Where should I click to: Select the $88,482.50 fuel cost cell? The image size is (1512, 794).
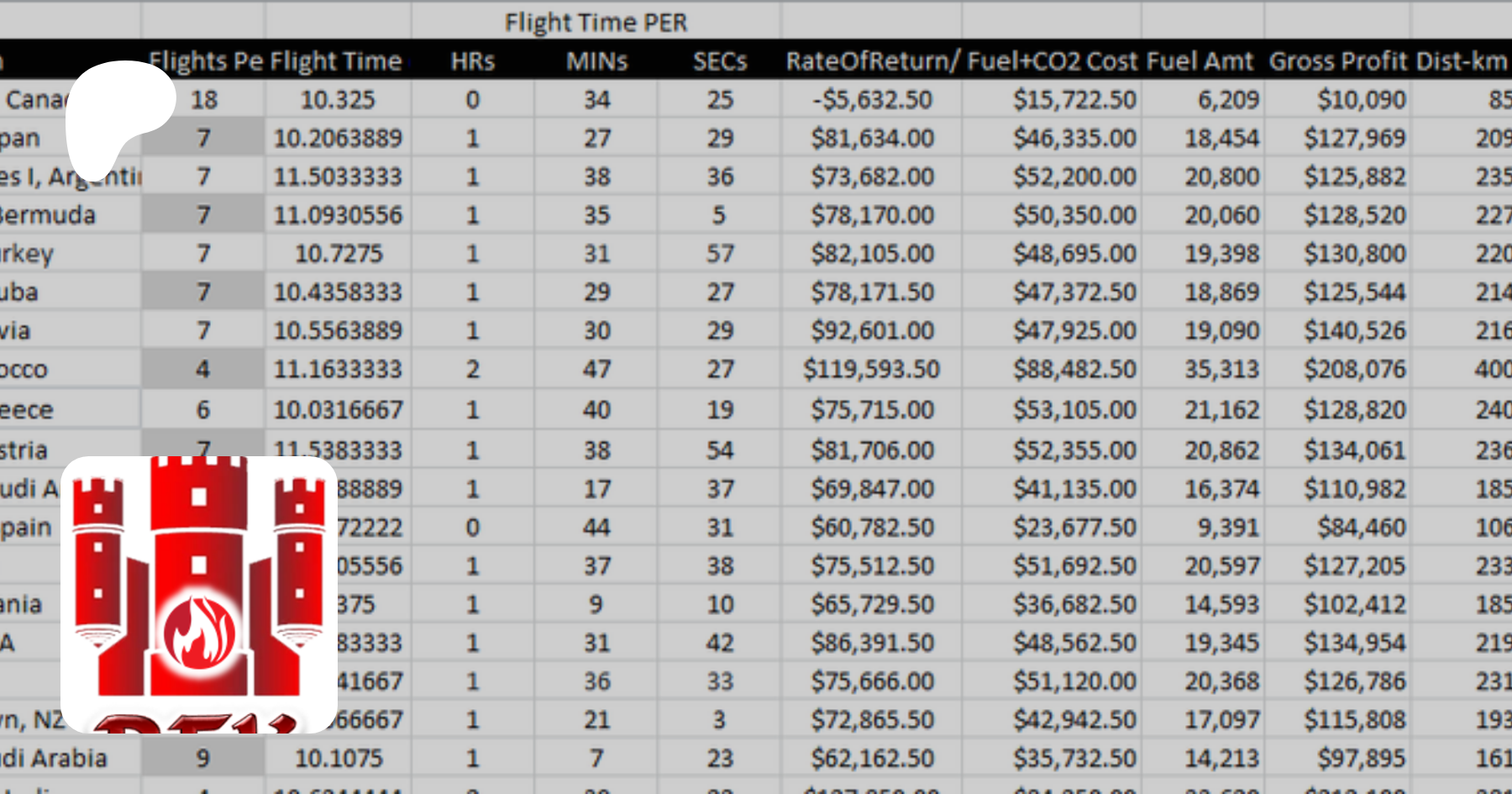point(1074,369)
